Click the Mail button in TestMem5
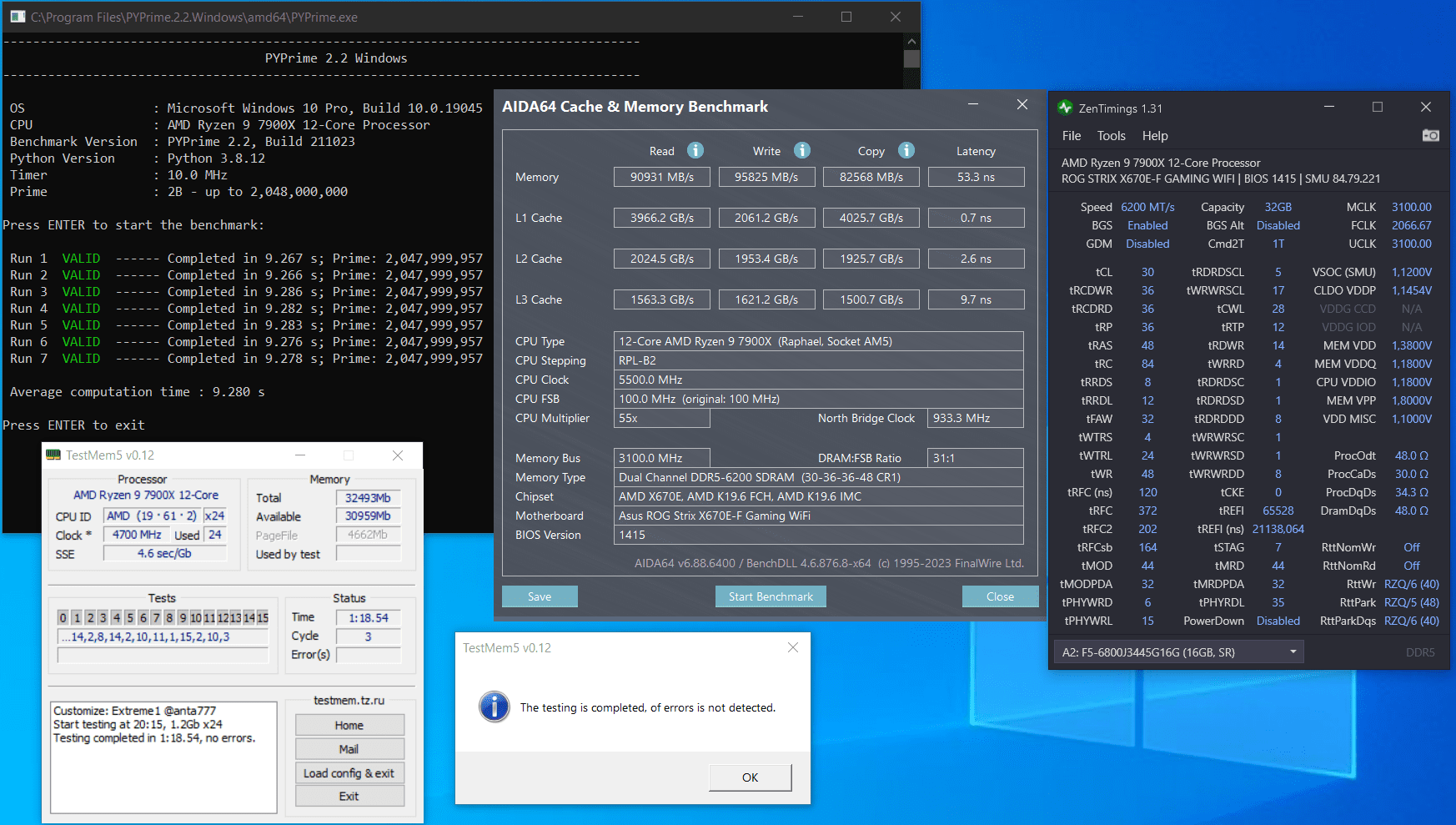 [349, 749]
